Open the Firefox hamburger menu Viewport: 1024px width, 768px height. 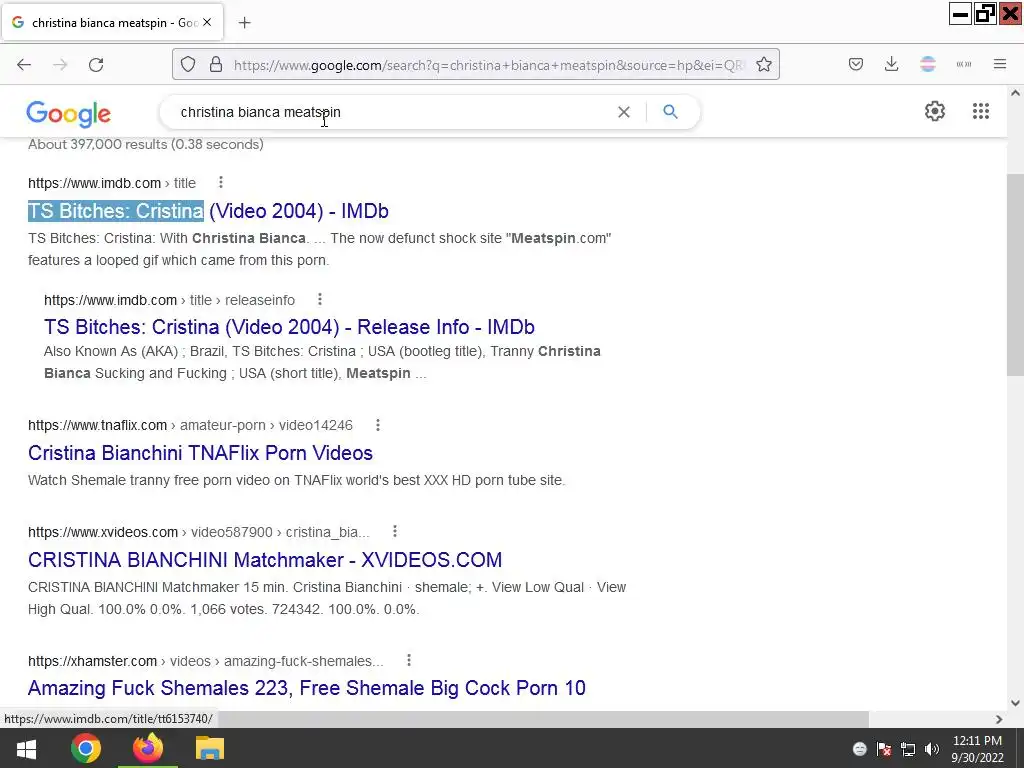[x=999, y=64]
